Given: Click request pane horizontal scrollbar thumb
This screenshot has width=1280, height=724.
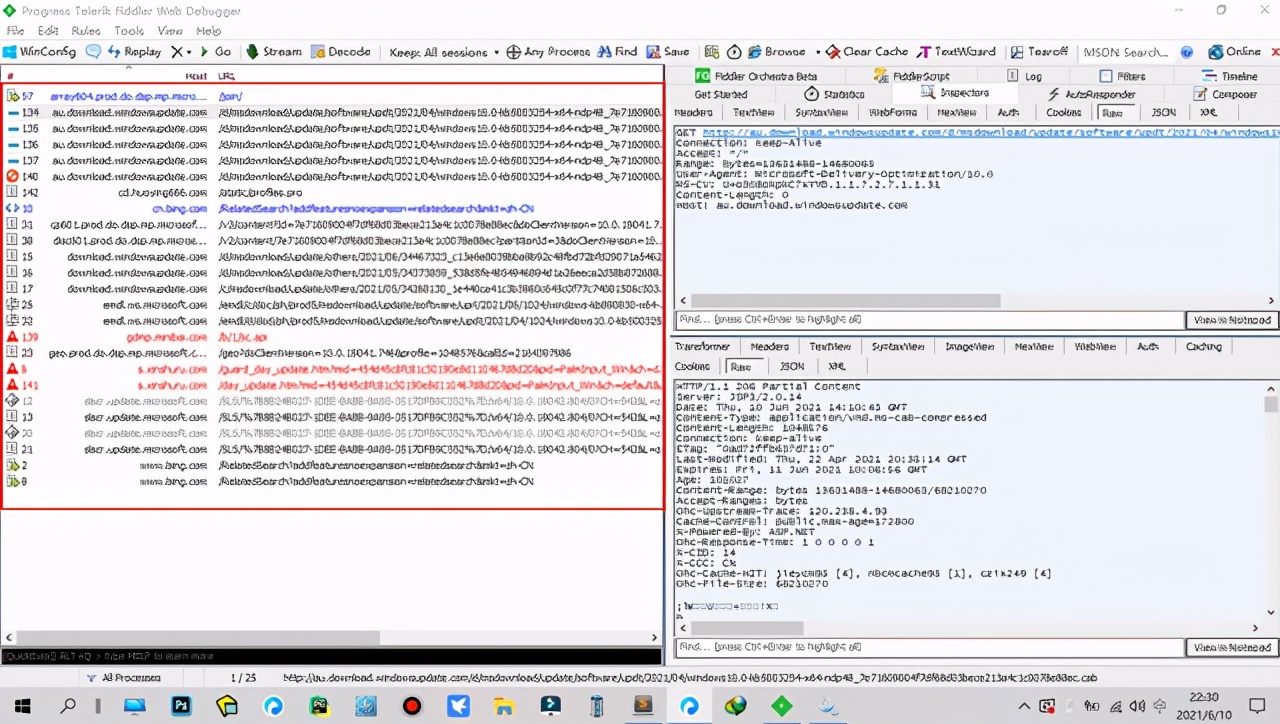Looking at the screenshot, I should tap(846, 301).
